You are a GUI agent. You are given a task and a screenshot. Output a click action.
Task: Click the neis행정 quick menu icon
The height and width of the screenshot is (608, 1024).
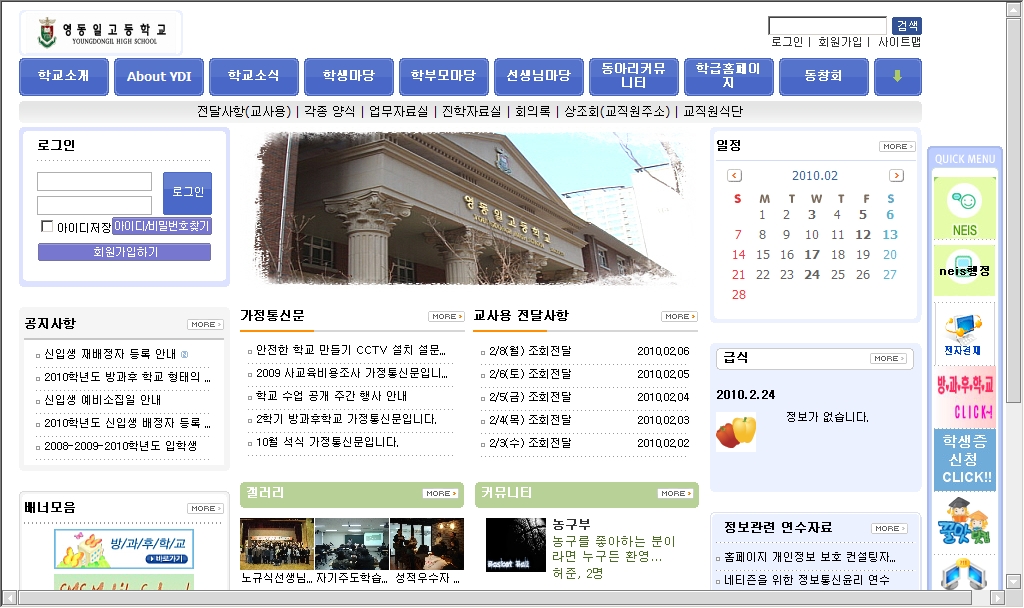click(x=964, y=271)
